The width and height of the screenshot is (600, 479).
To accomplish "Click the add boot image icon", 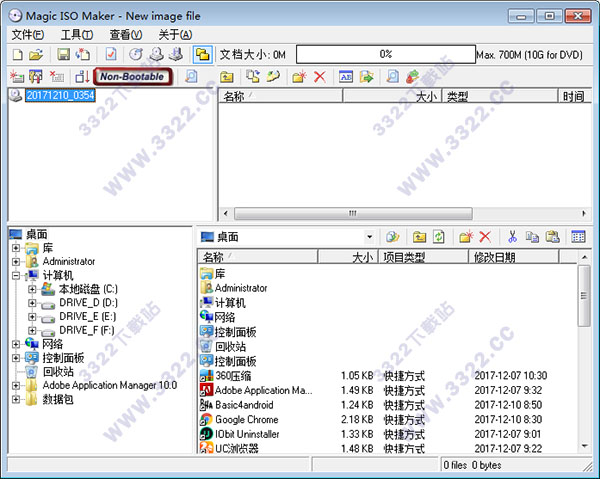I will 16,77.
